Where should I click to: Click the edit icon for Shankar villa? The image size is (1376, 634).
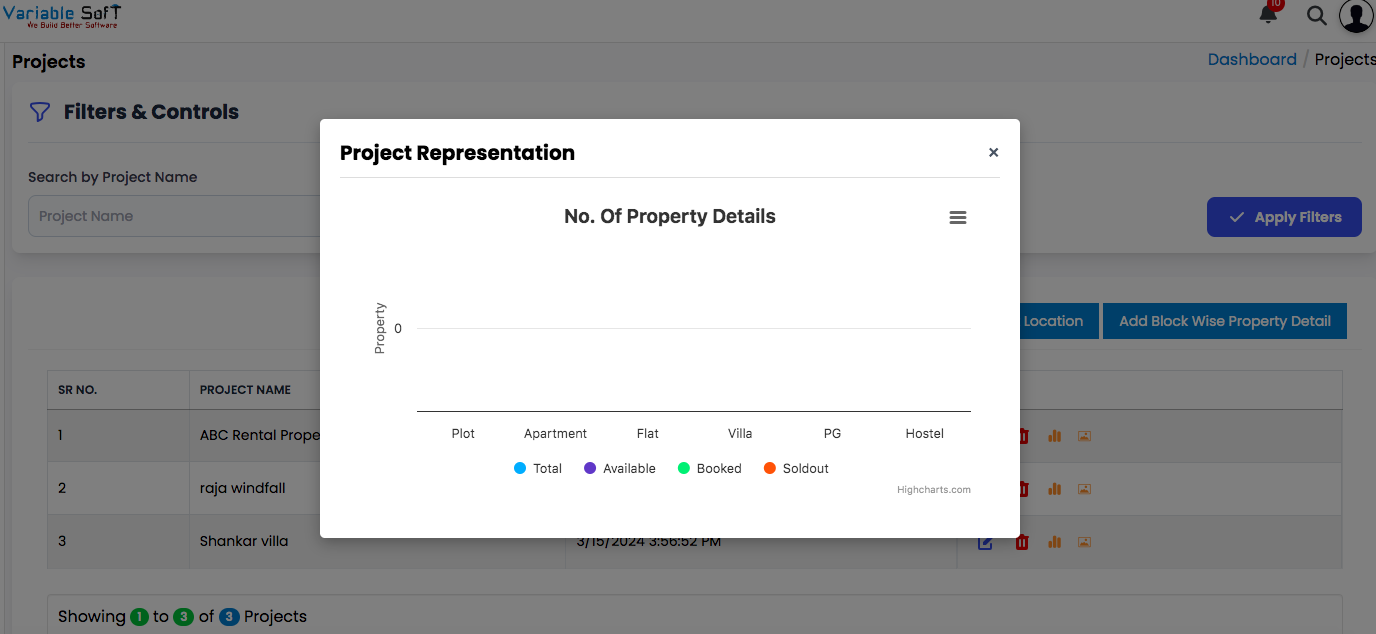(x=985, y=542)
